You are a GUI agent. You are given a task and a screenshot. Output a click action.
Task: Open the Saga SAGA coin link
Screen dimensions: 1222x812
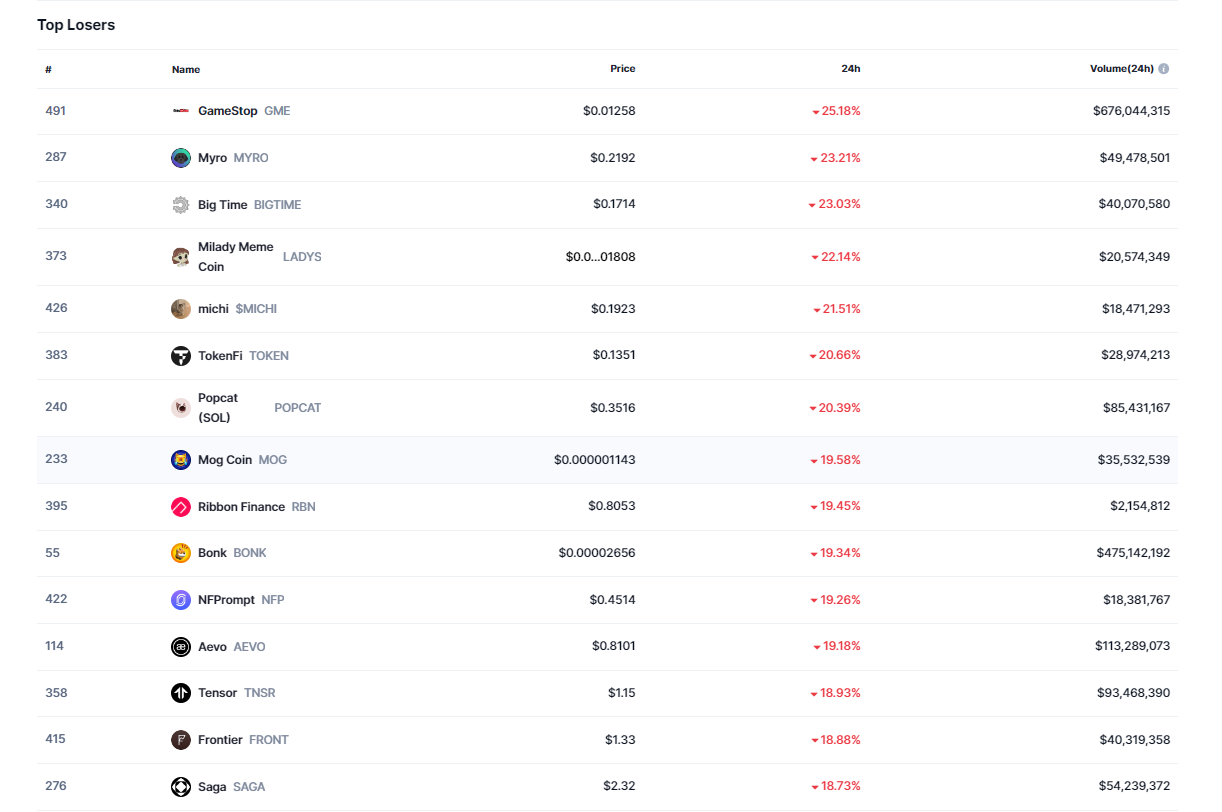point(212,787)
